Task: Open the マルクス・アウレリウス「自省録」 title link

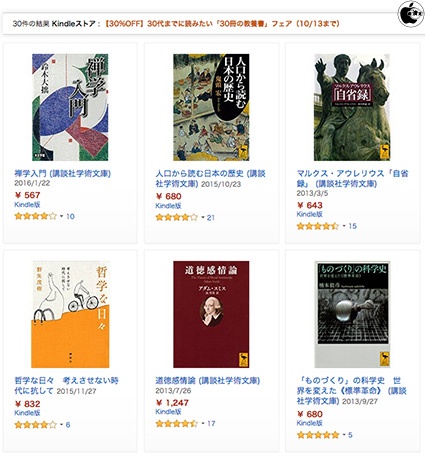Action: click(x=352, y=178)
